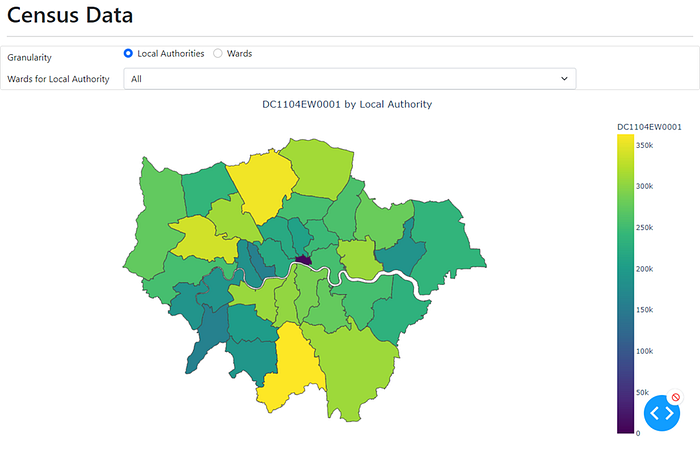700x451 pixels.
Task: Click the 150k colorbar tick label
Action: tap(644, 309)
